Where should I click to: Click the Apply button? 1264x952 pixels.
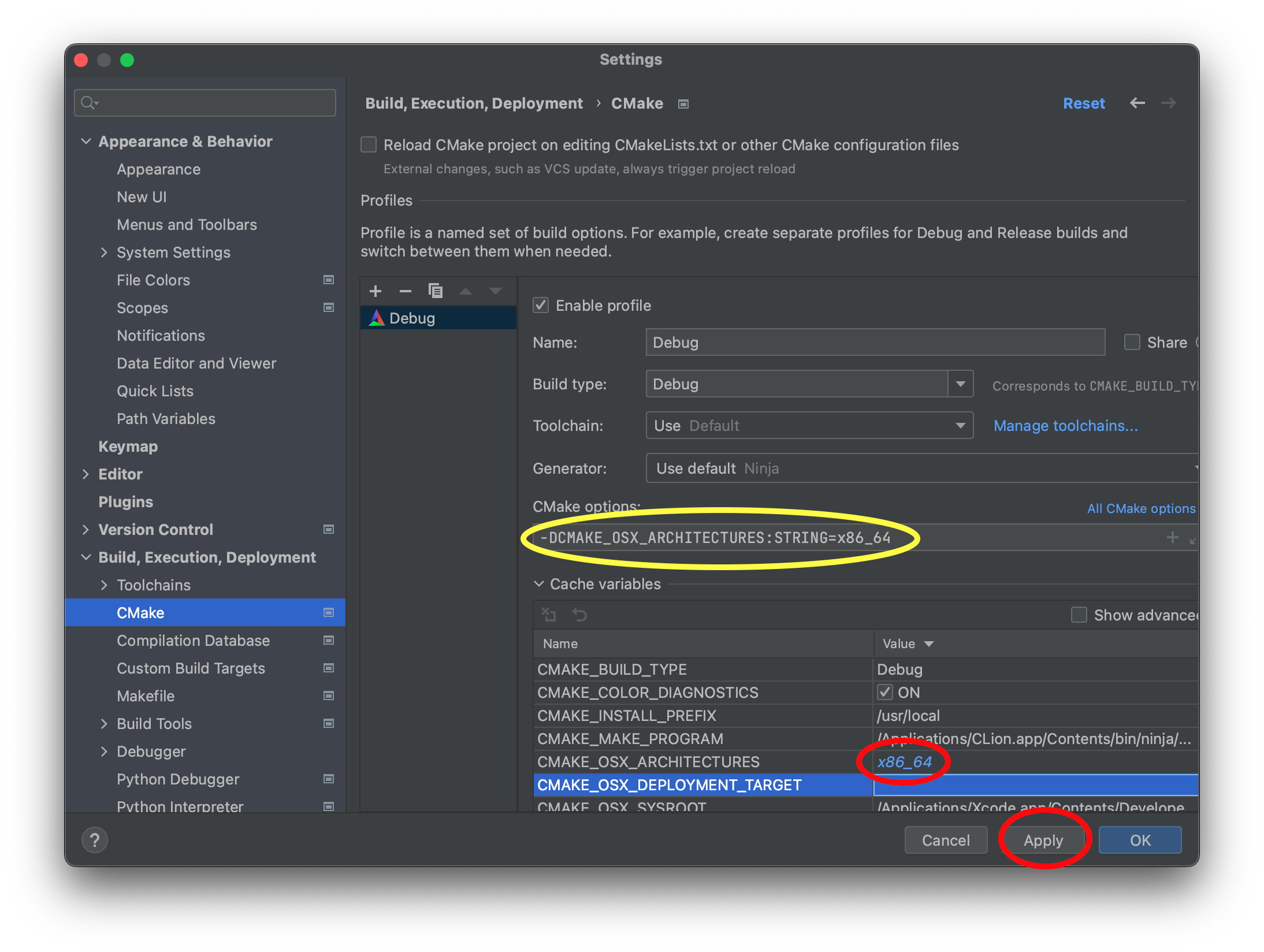click(1043, 840)
